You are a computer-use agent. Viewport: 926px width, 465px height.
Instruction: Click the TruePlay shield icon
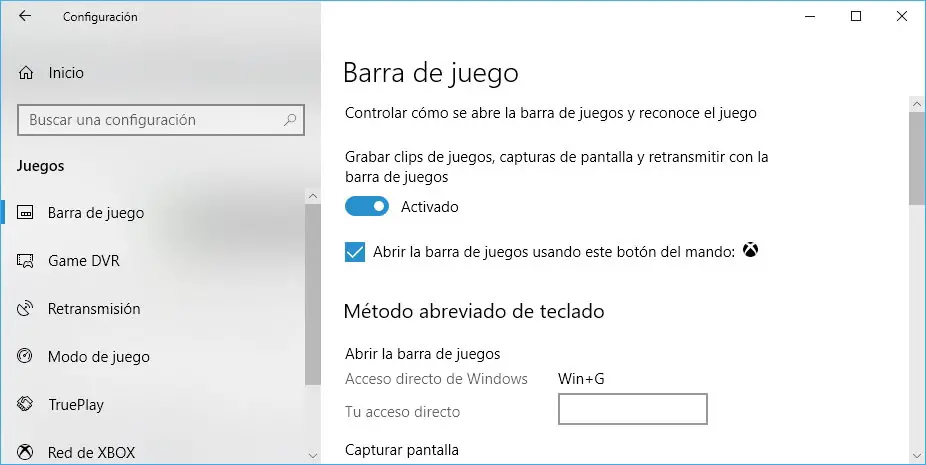[27, 405]
